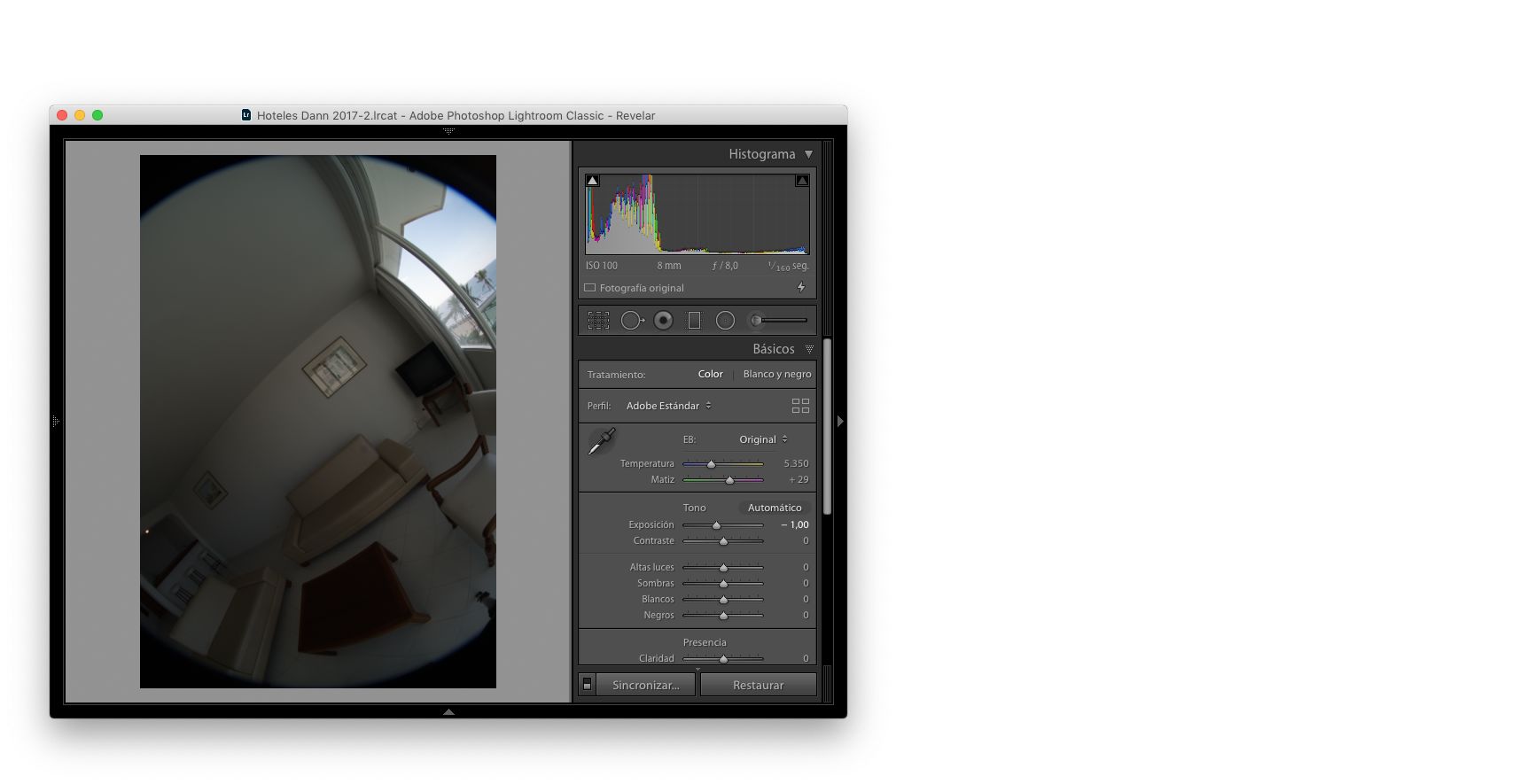This screenshot has height=784, width=1535.
Task: Flip the auto-sync switch beside Sincronizar
Action: (x=587, y=685)
